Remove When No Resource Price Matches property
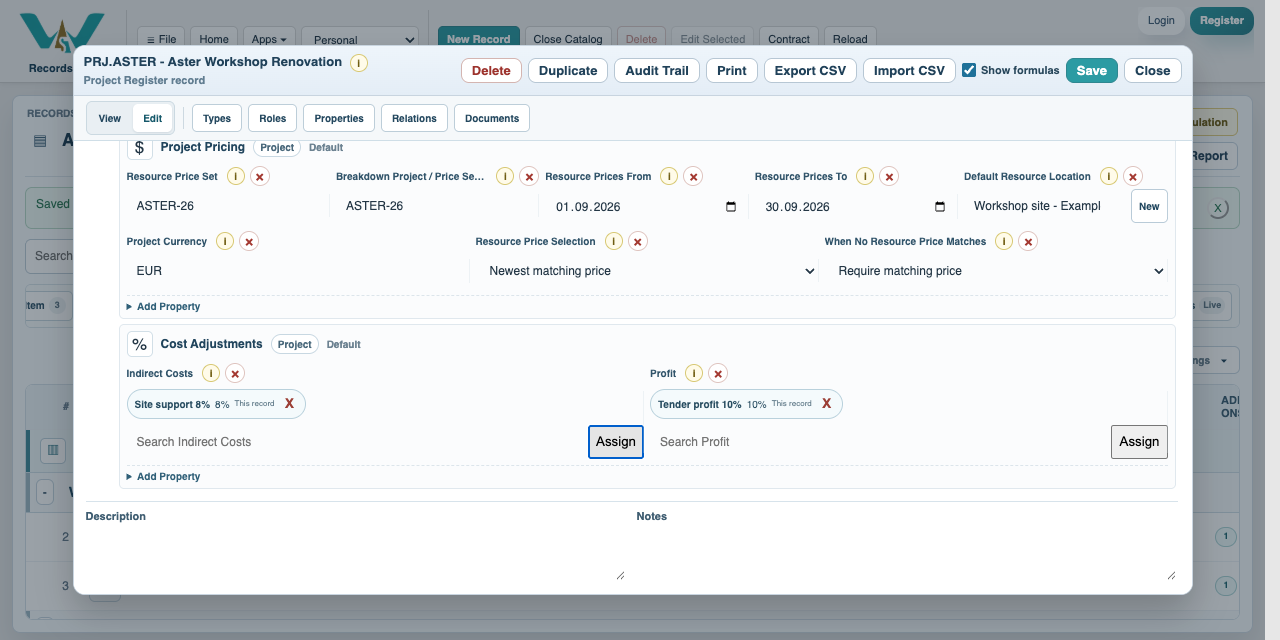The height and width of the screenshot is (640, 1280). point(1028,241)
